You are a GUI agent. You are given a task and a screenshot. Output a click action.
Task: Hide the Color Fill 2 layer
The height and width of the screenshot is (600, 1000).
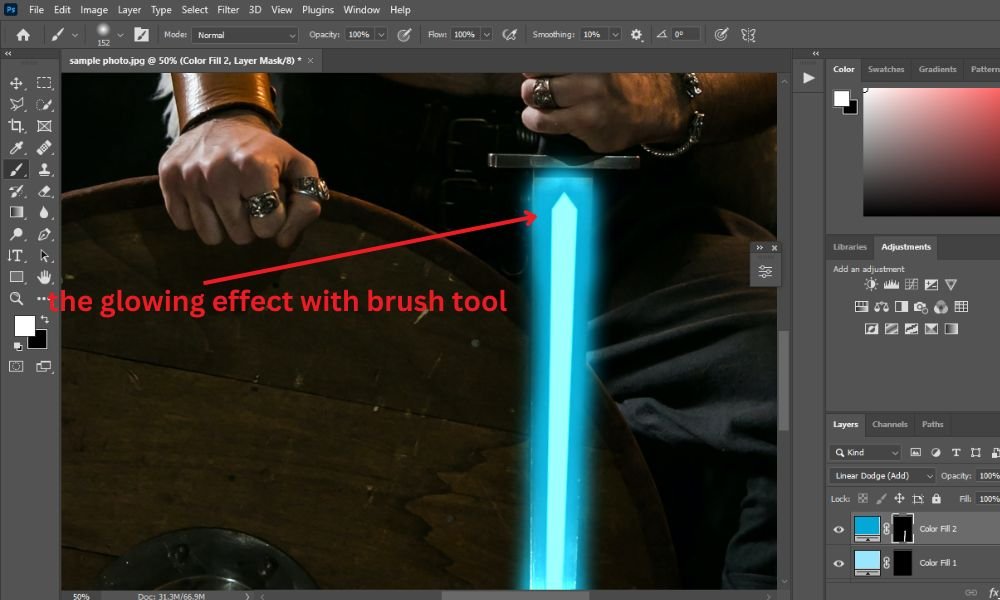point(839,529)
